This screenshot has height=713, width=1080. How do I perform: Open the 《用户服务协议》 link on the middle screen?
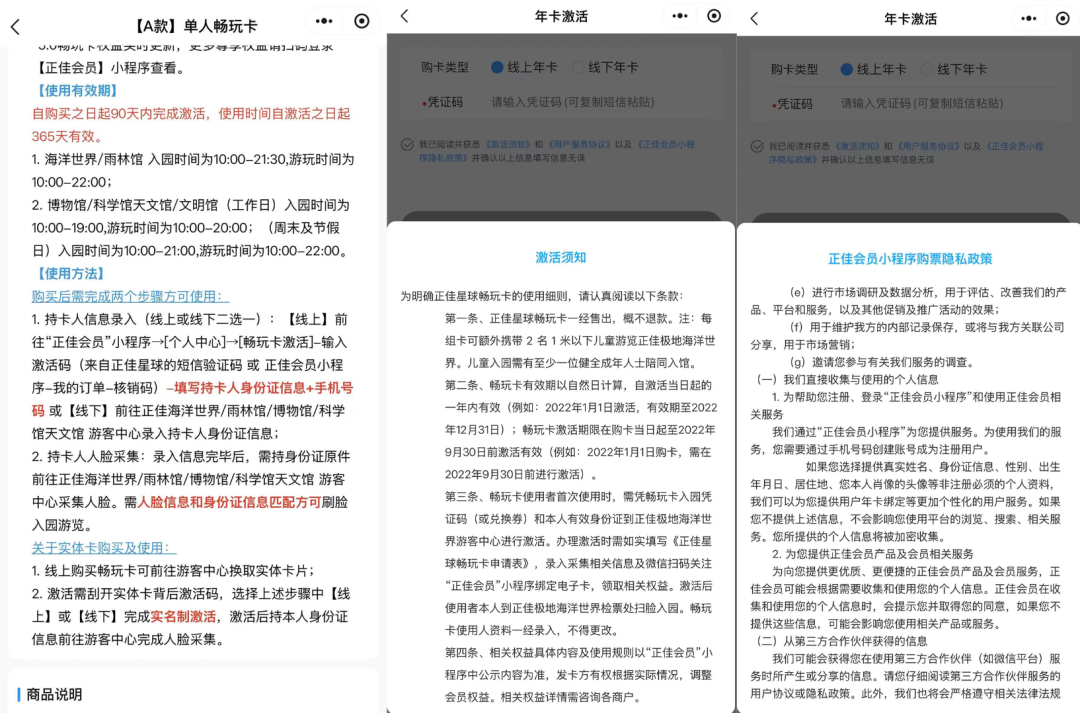tap(579, 145)
